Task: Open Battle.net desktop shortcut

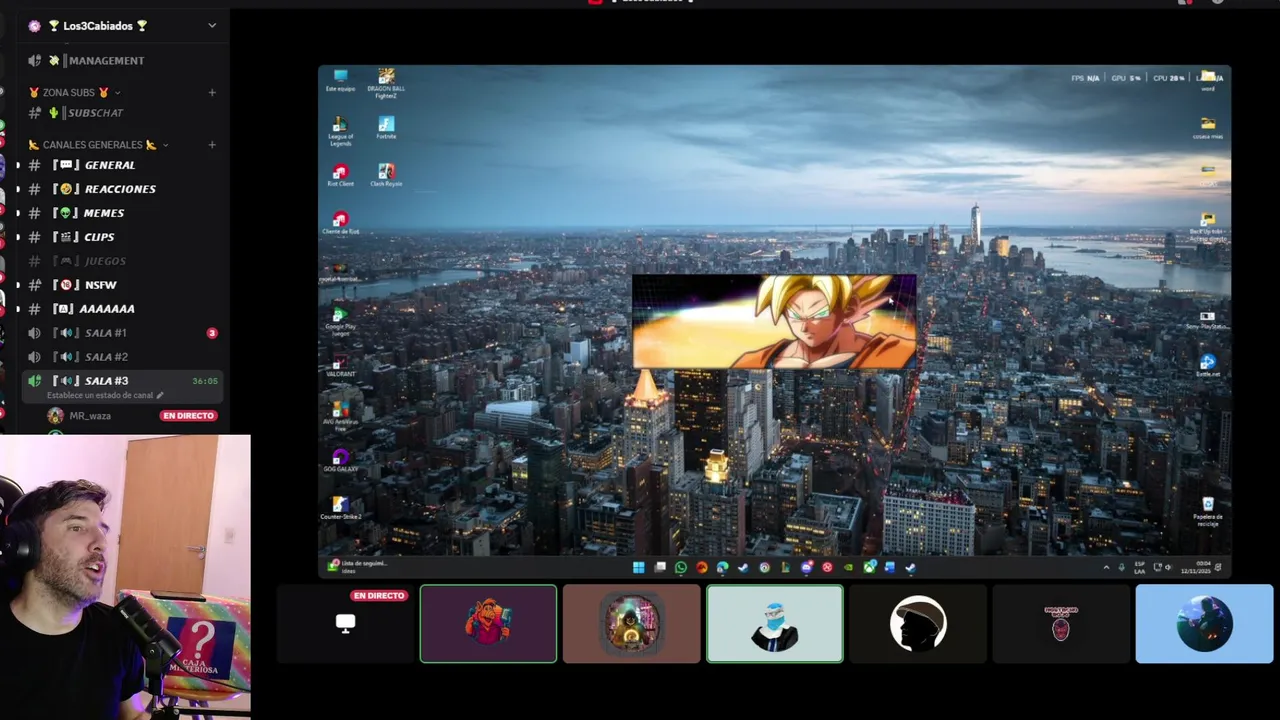Action: click(1208, 366)
